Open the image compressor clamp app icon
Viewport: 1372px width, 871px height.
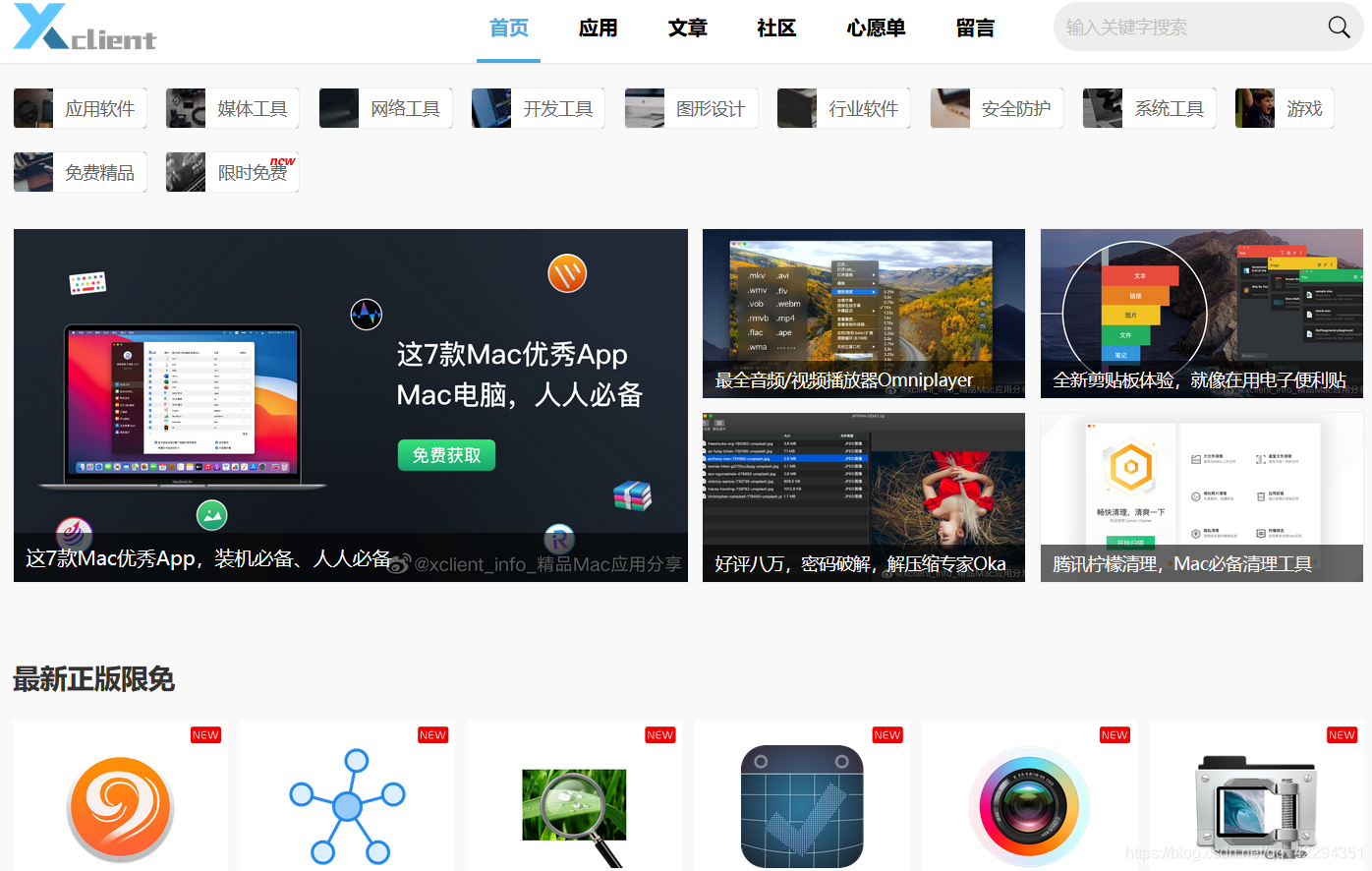[1257, 808]
